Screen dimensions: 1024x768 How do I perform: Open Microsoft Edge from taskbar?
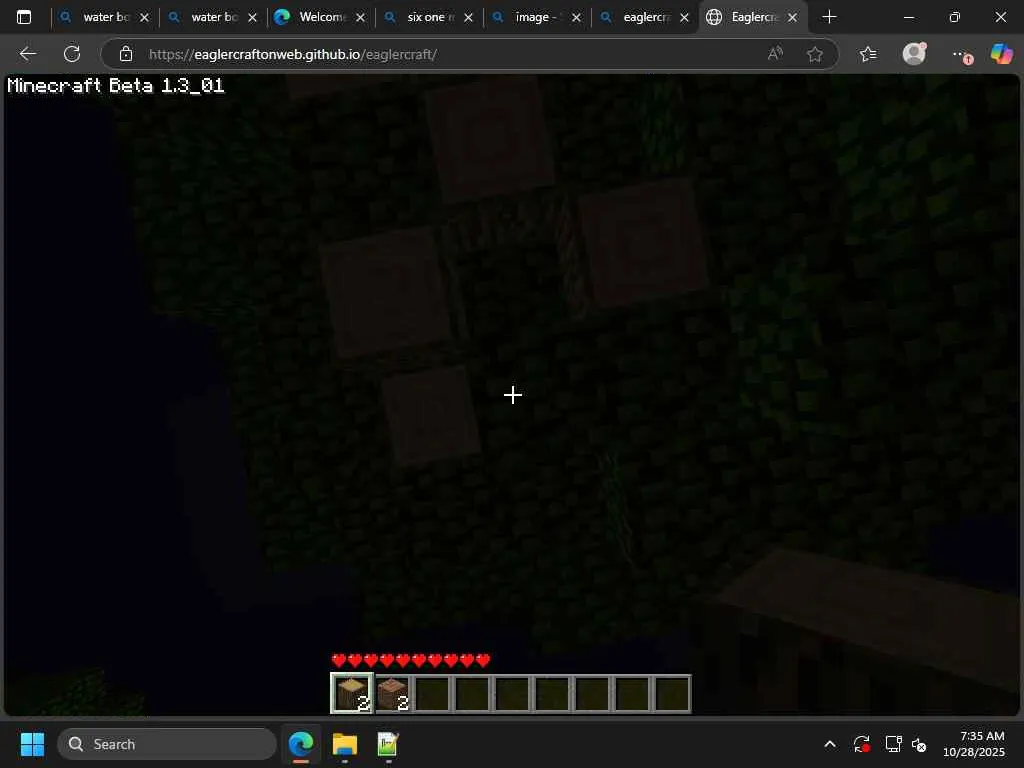[x=301, y=744]
